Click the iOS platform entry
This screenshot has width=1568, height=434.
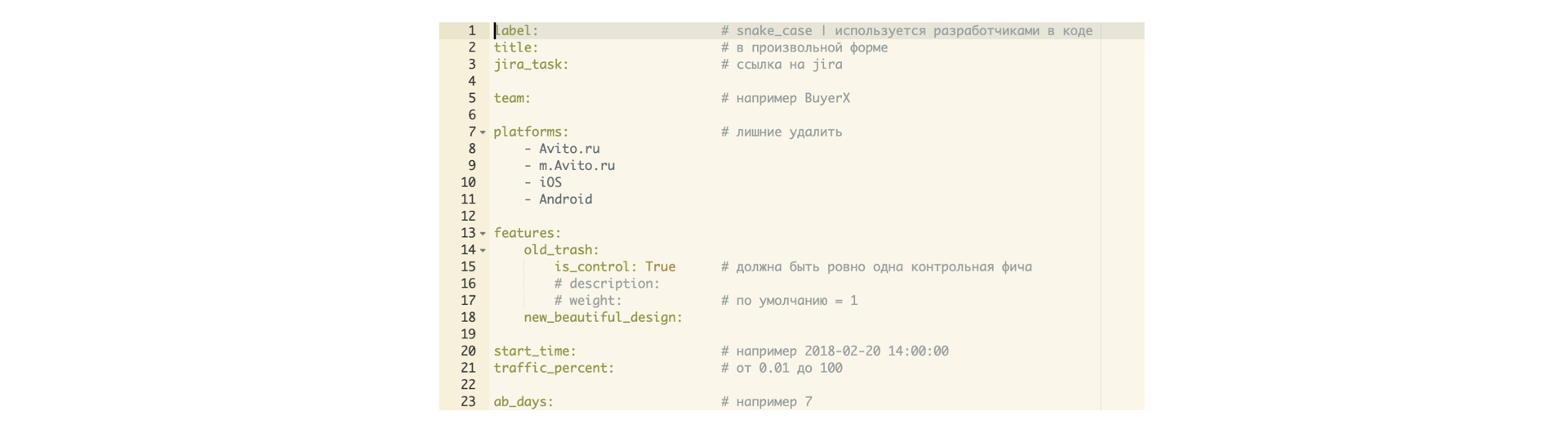click(550, 183)
